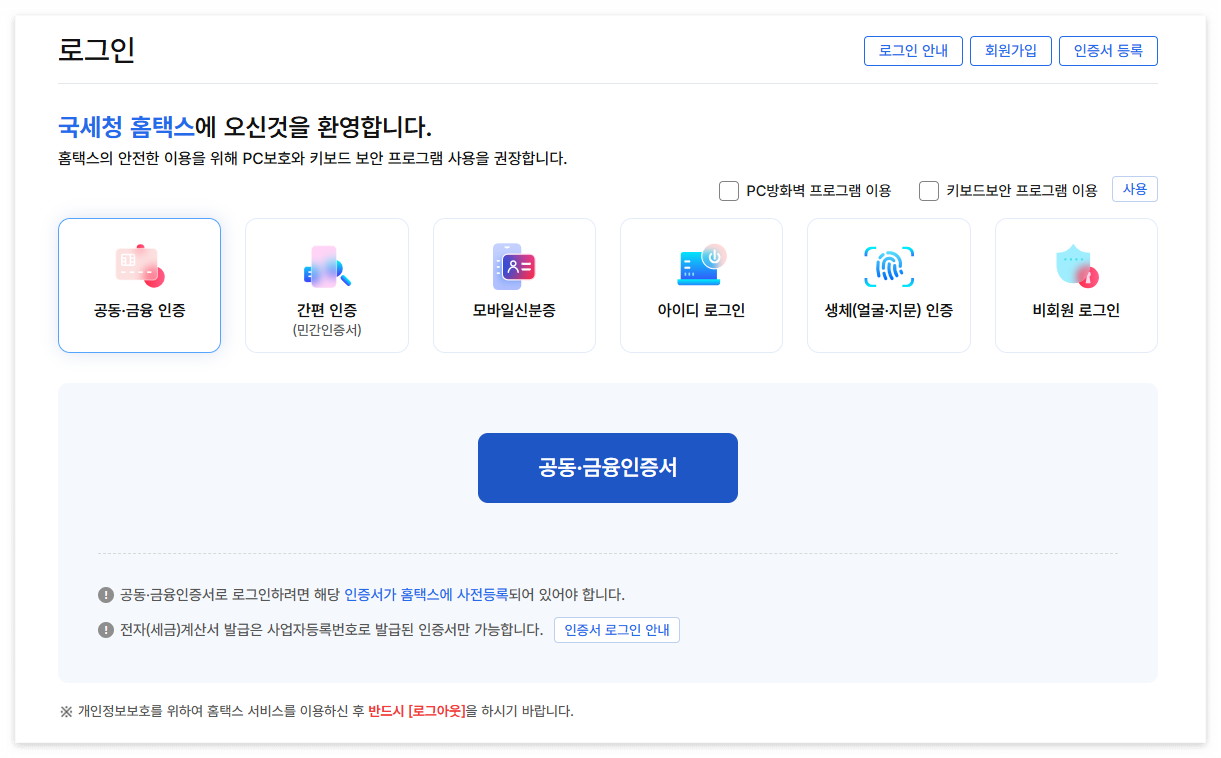Open 인증서 로그인 안내 button
Screen dimensions: 1221x758
click(617, 630)
